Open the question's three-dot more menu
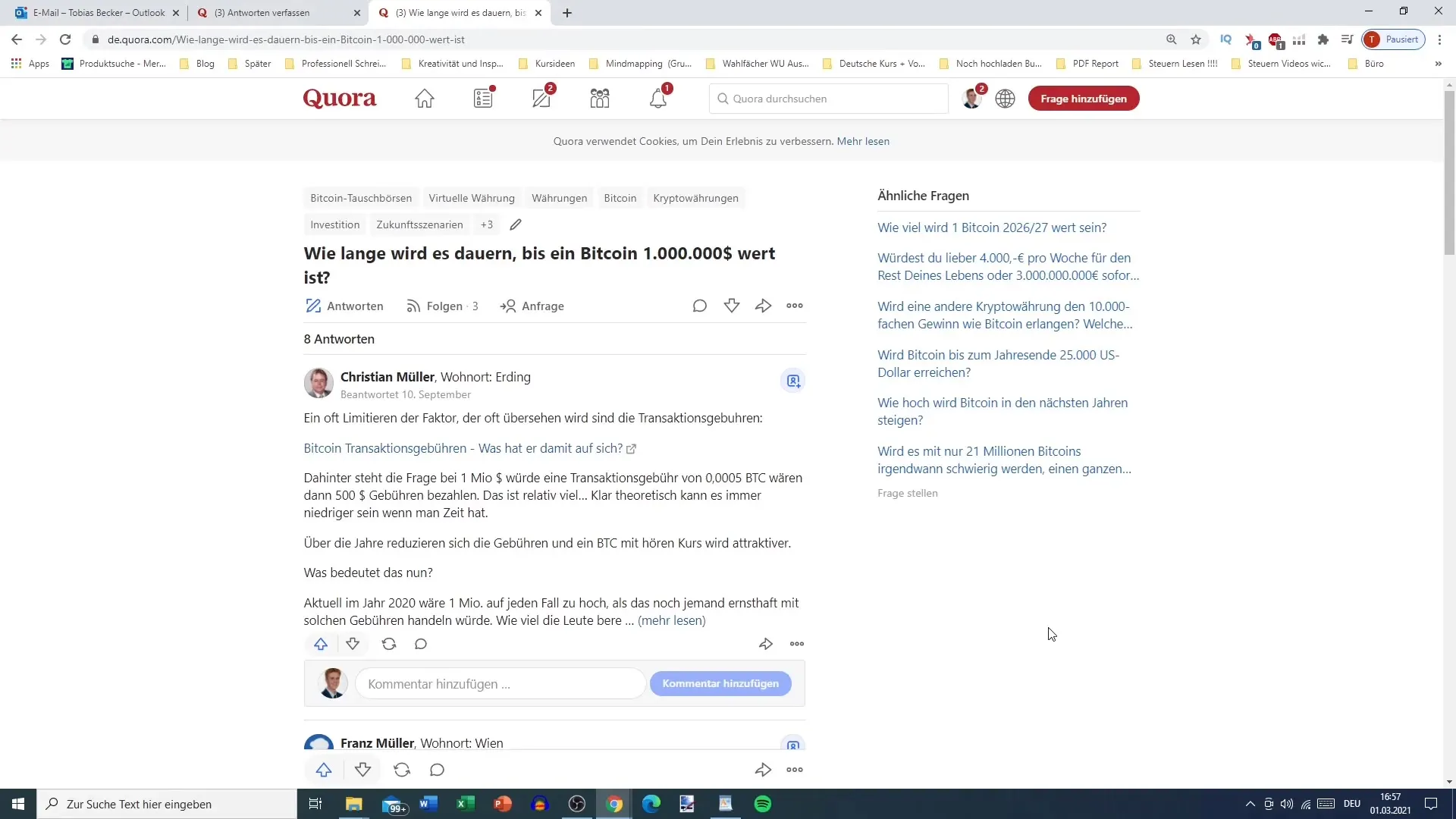 pos(795,306)
